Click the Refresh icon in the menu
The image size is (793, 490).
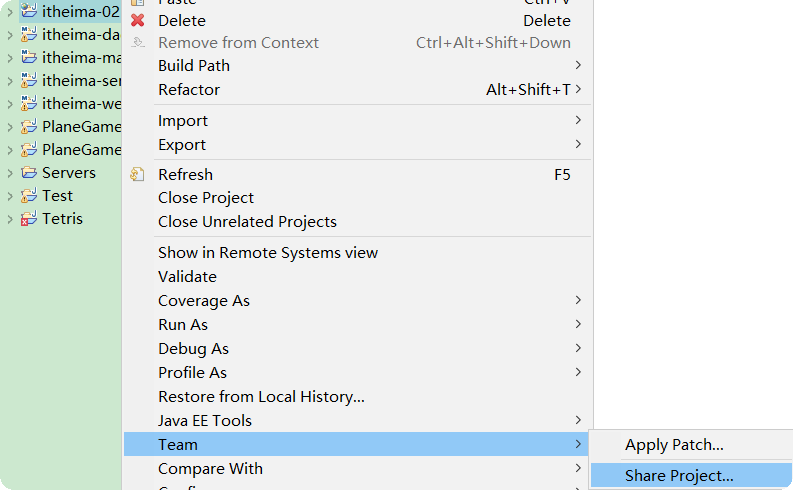coord(138,174)
